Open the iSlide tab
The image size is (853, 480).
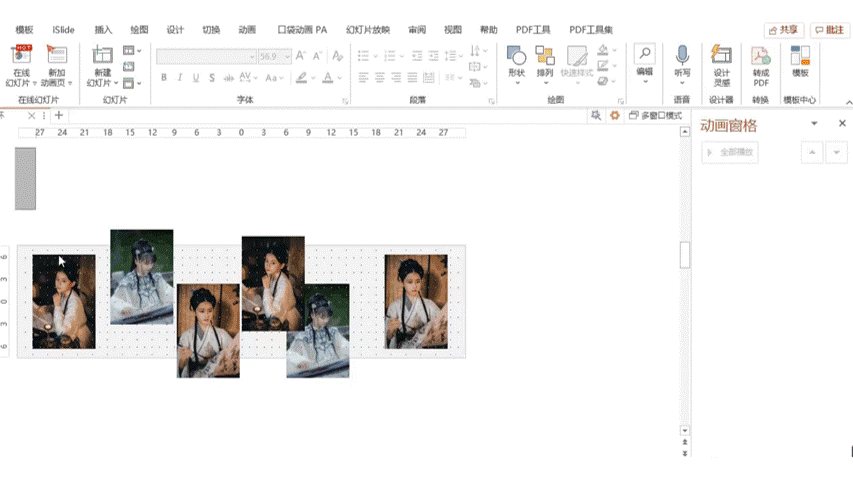tap(64, 30)
